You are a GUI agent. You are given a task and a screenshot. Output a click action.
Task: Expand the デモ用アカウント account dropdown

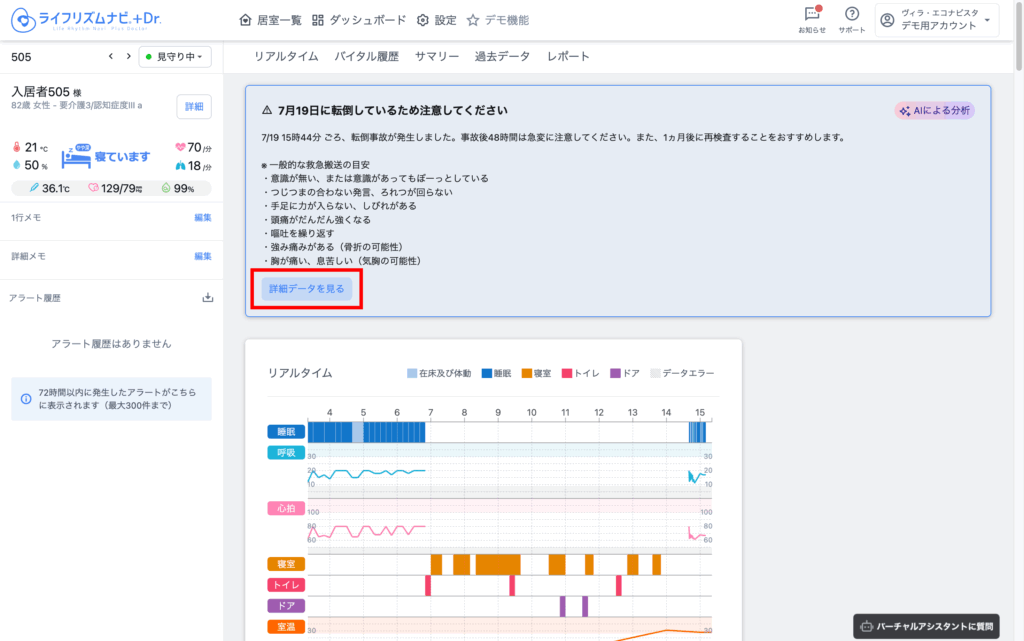click(x=936, y=20)
